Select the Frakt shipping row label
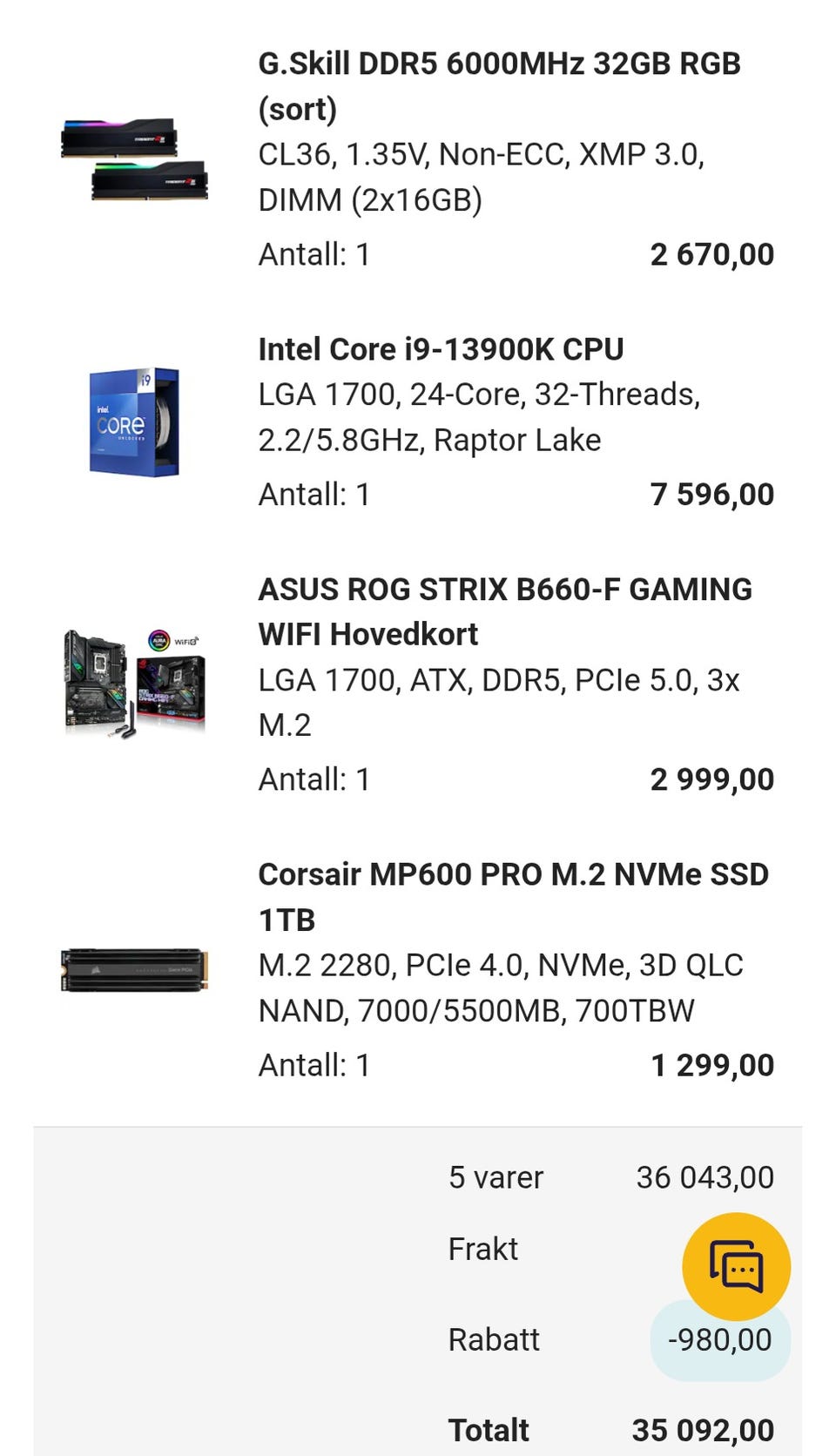The width and height of the screenshot is (836, 1456). click(482, 1249)
